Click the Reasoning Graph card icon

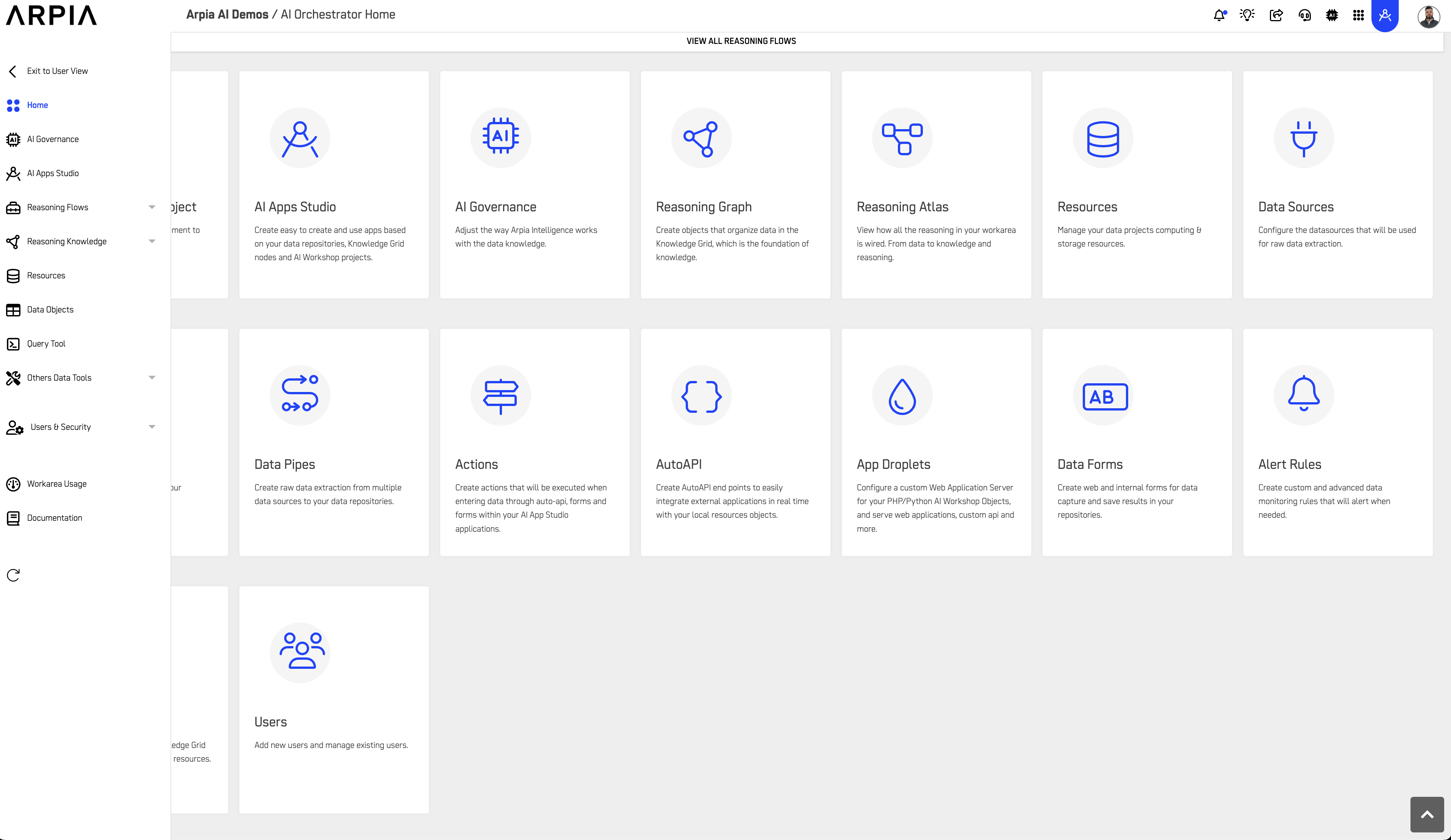coord(701,139)
